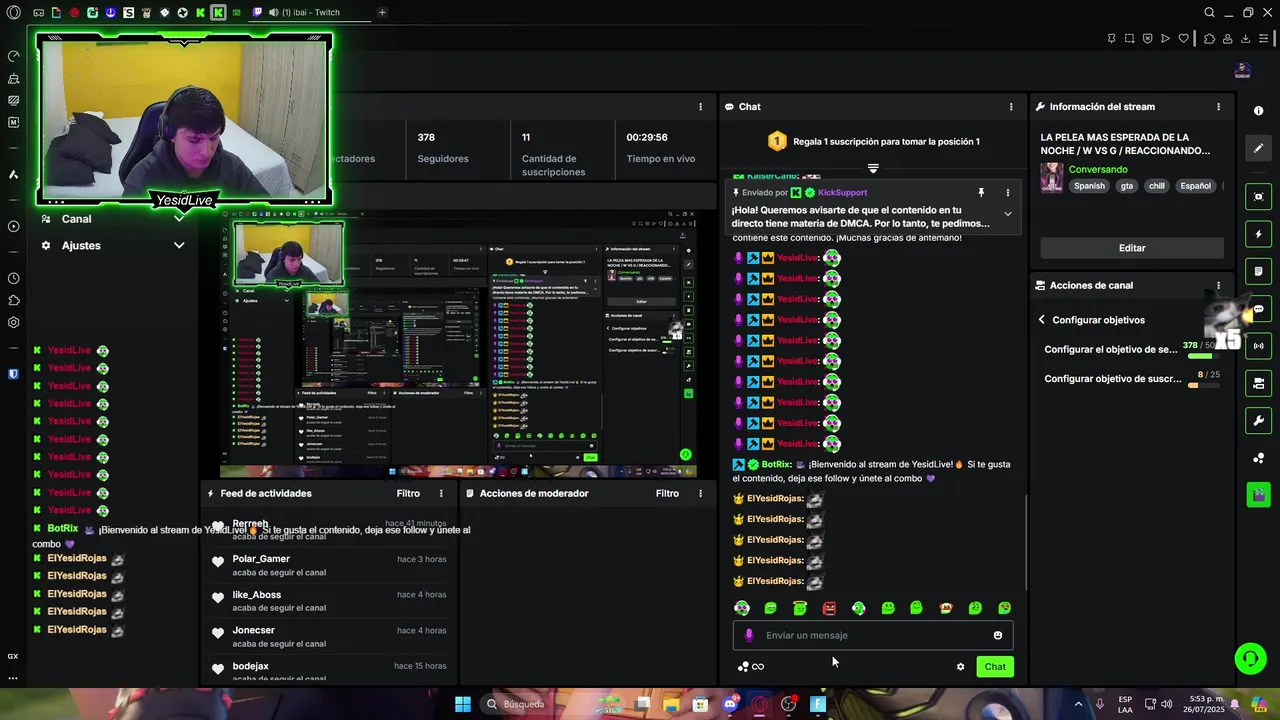Click the Spanish tag chip
This screenshot has width=1280, height=720.
pos(1090,186)
